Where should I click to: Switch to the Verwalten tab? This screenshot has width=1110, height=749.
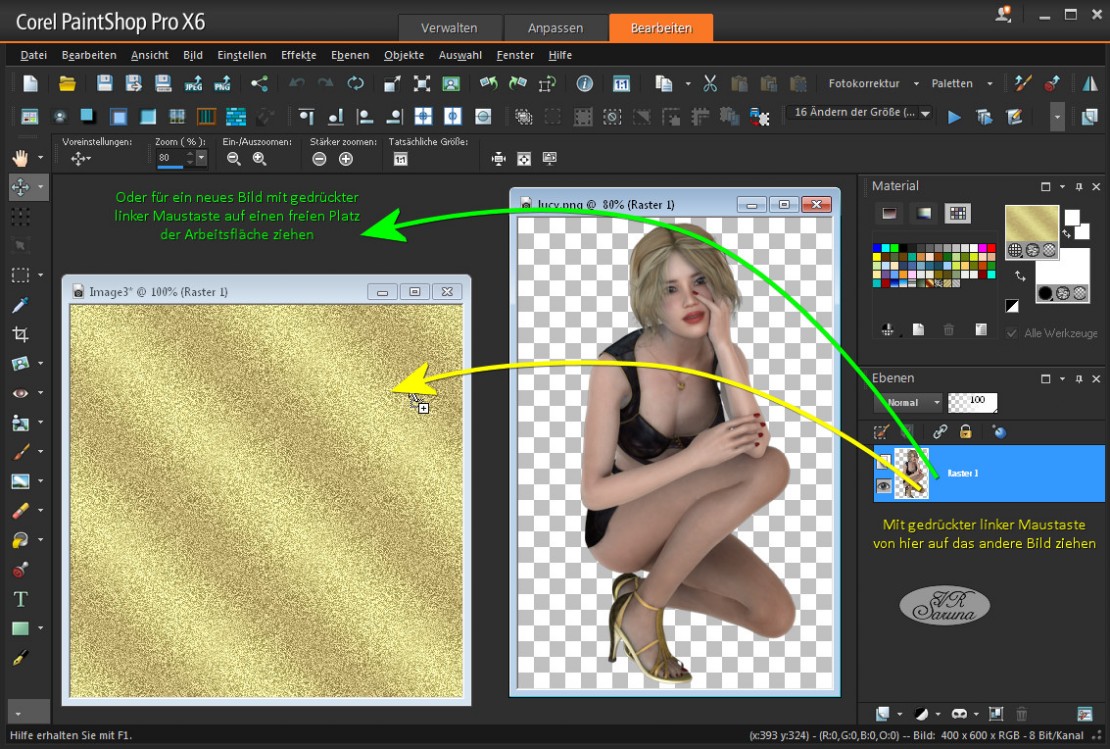[450, 28]
